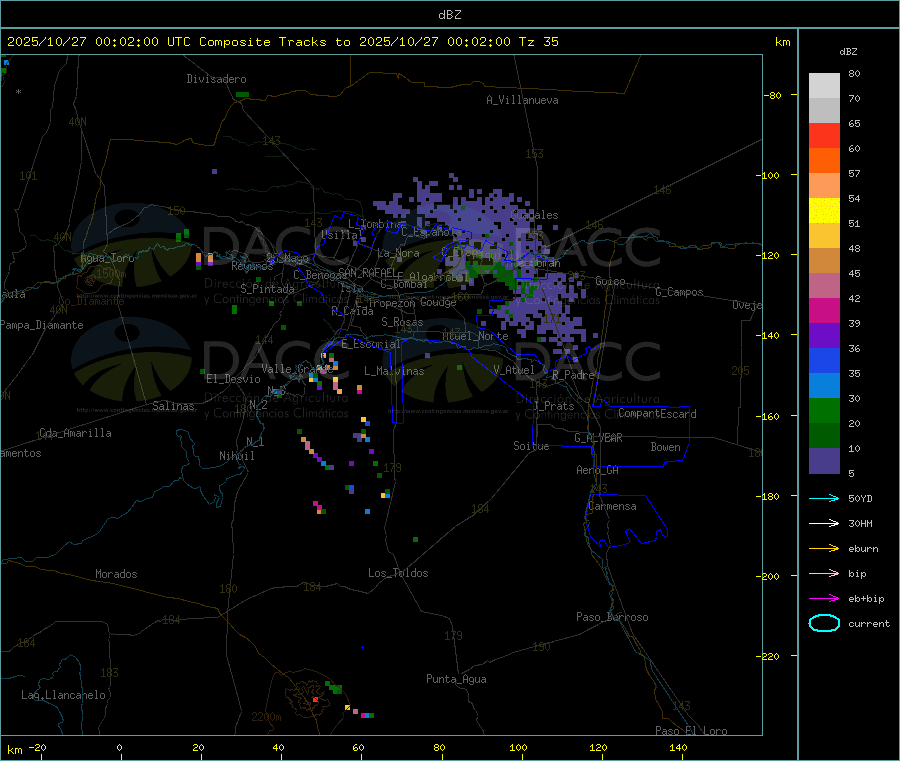Viewport: 900px width, 761px height.
Task: Click the V_Atuel map label
Action: pyautogui.click(x=514, y=370)
